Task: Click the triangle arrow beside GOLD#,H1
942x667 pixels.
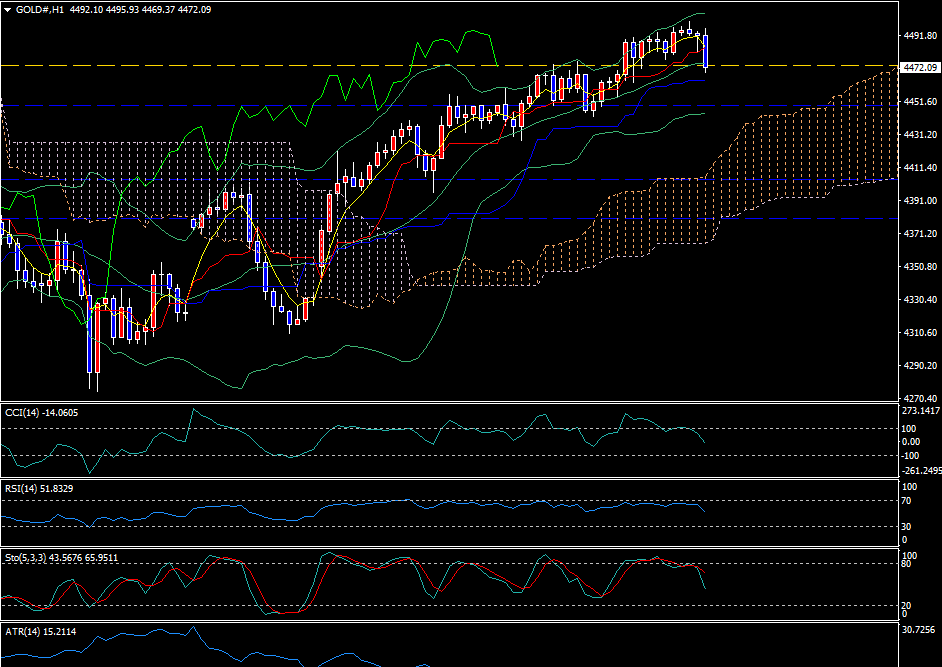Action: coord(8,10)
